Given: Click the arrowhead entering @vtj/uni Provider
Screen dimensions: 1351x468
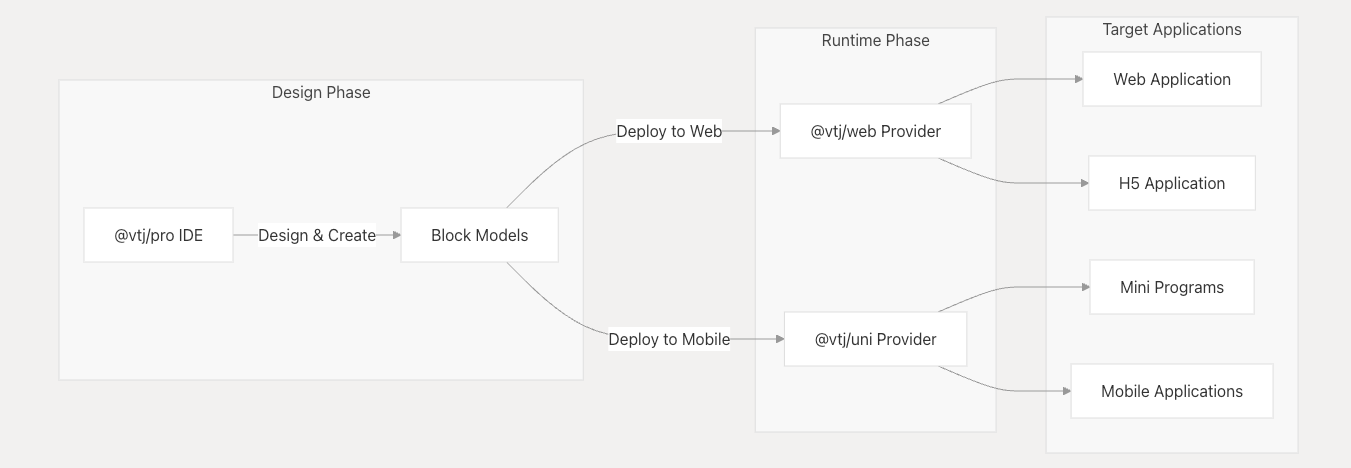Looking at the screenshot, I should (x=778, y=339).
